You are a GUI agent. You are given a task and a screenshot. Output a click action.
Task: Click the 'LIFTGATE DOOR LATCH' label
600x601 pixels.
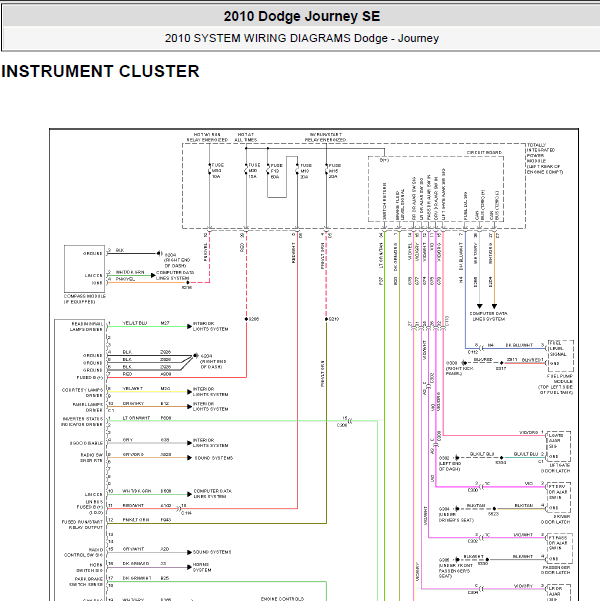556,468
